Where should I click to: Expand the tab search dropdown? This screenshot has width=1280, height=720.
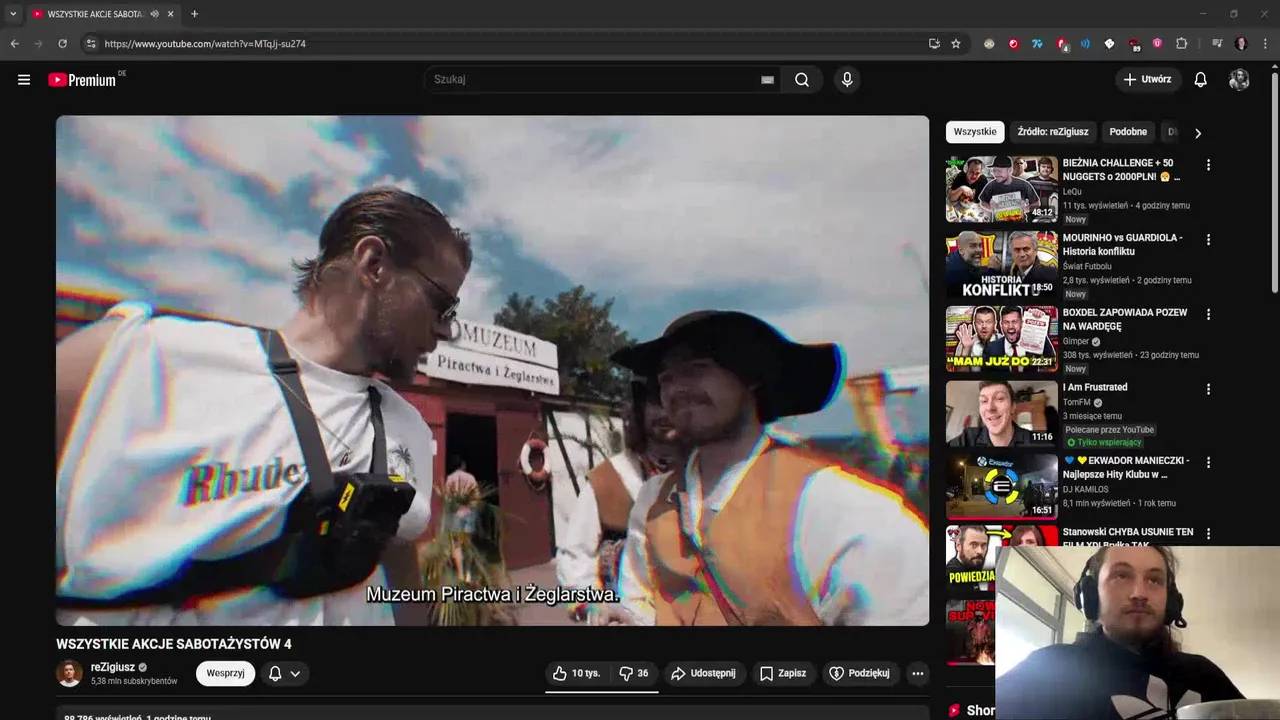click(13, 14)
